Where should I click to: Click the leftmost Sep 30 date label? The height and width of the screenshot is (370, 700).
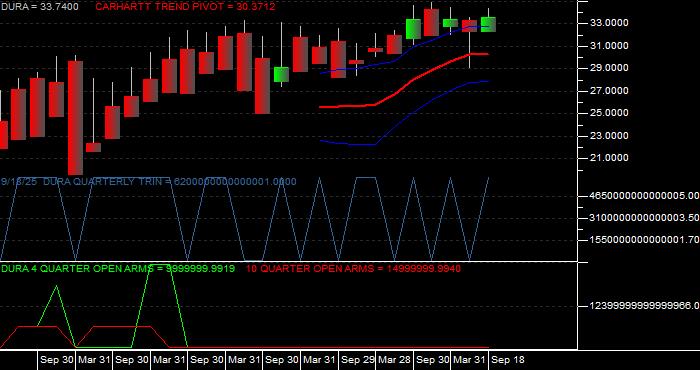56,360
